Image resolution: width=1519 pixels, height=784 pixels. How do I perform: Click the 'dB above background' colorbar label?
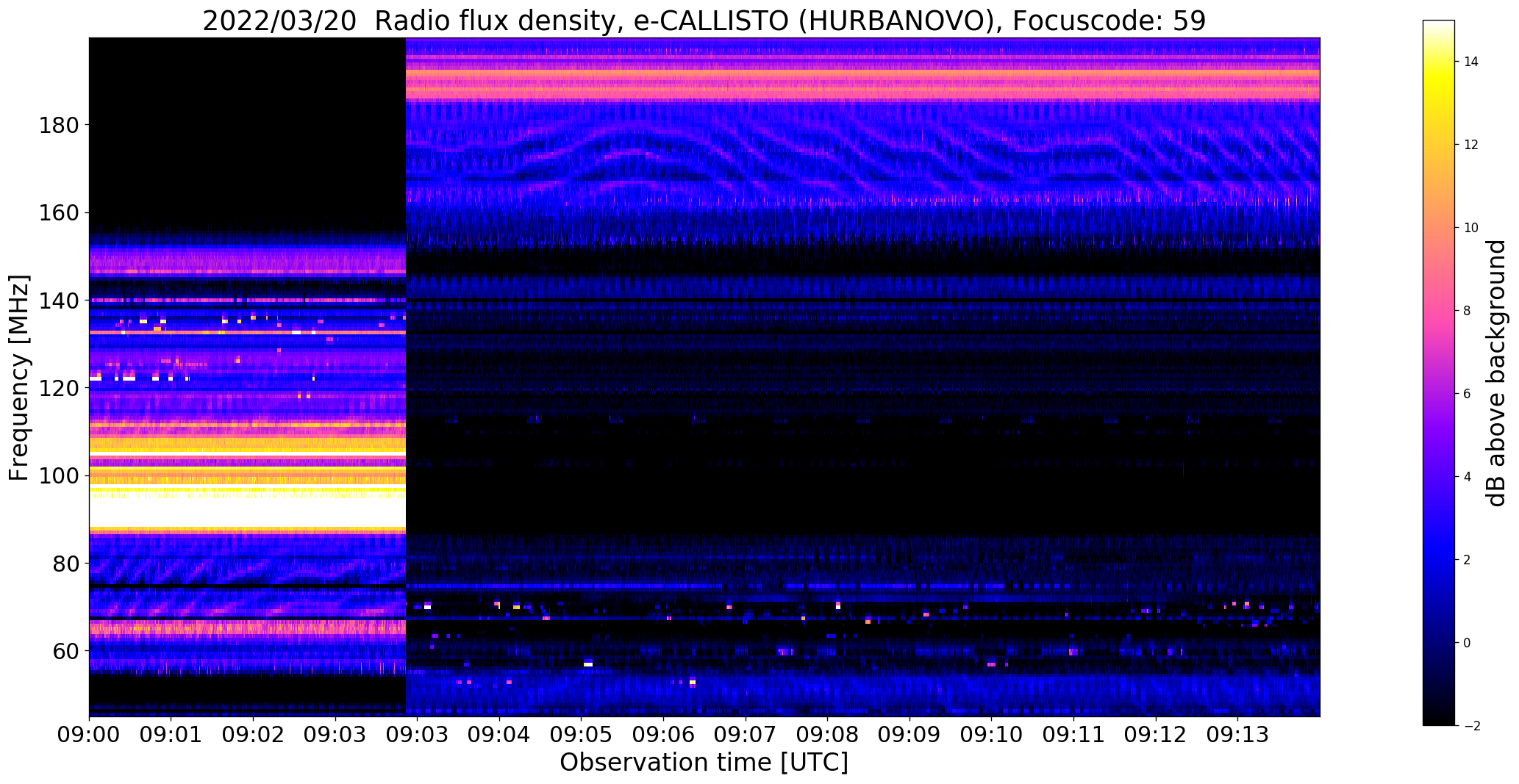coord(1496,373)
